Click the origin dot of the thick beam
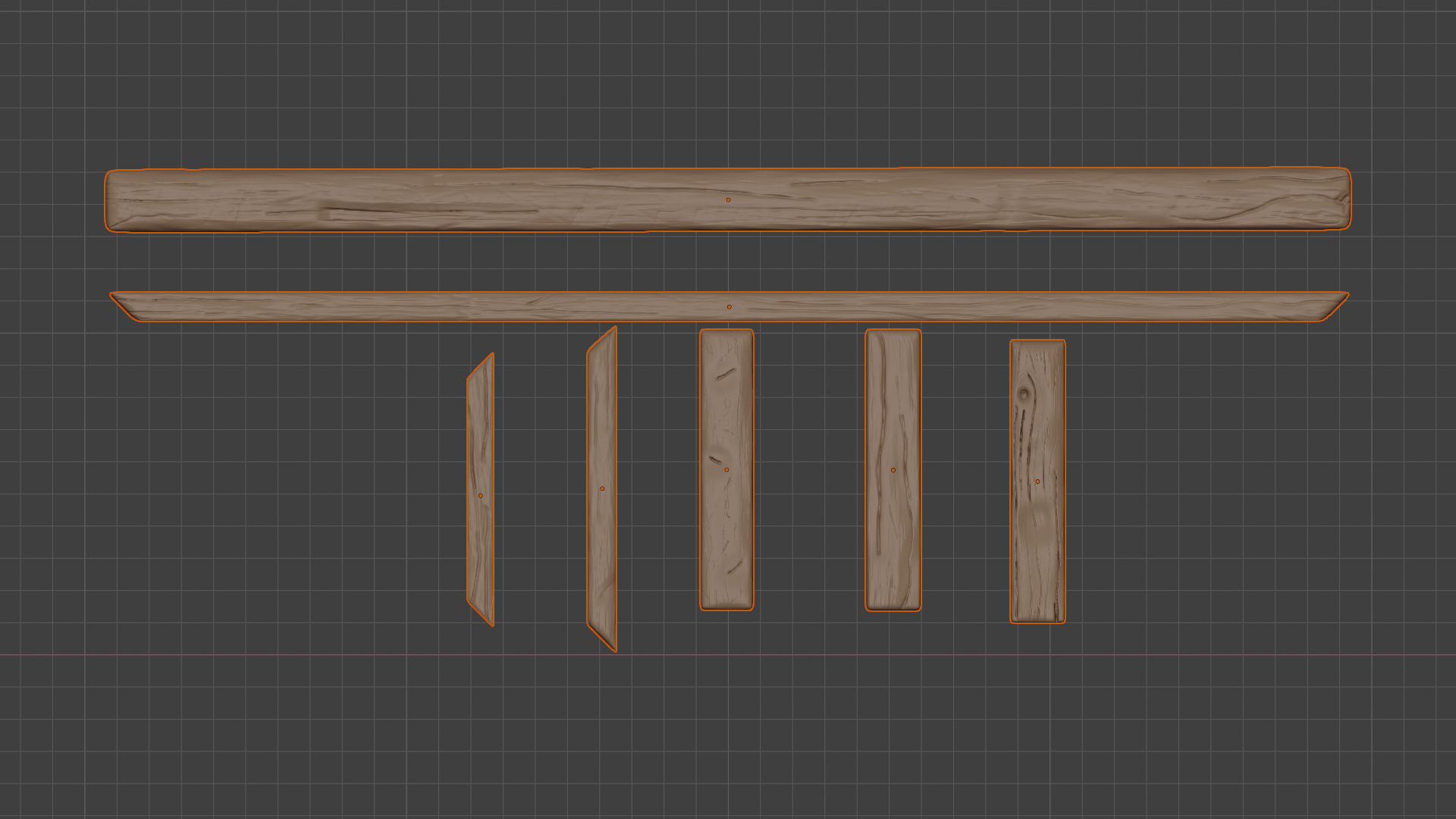1456x819 pixels. [x=728, y=200]
